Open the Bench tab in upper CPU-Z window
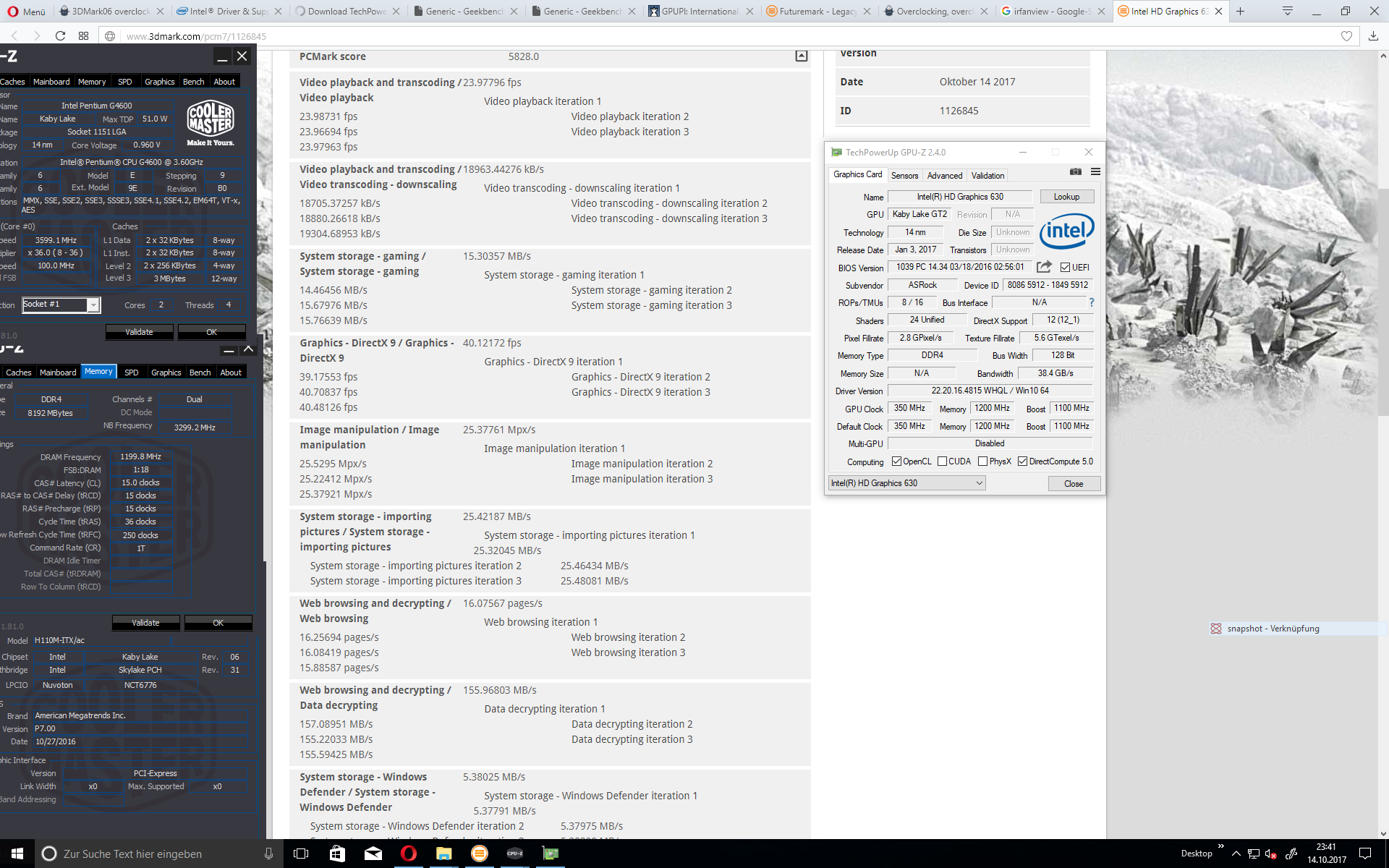Viewport: 1389px width, 868px height. point(193,82)
